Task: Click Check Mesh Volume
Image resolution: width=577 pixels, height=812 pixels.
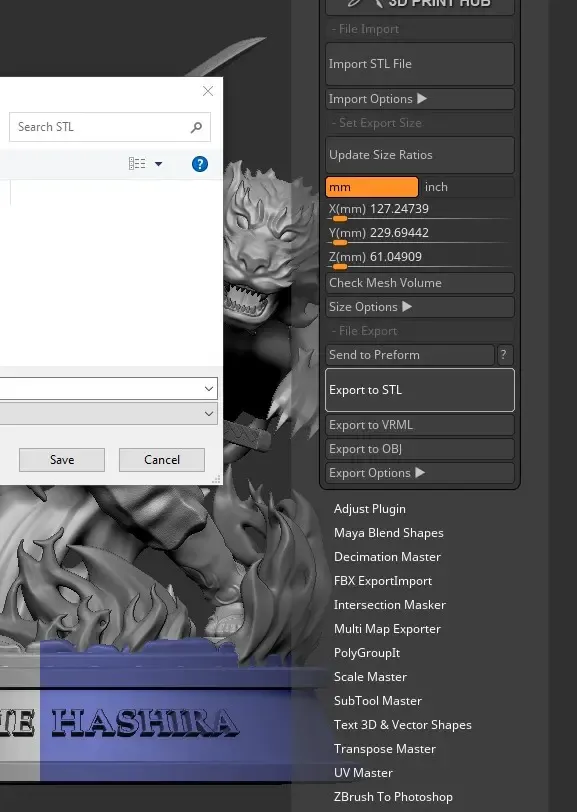Action: point(420,283)
